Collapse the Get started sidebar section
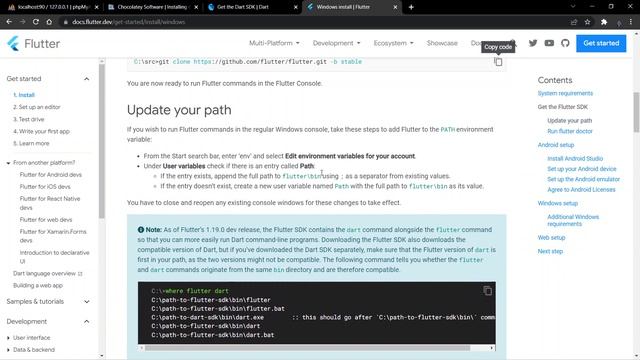This screenshot has height=360, width=640. click(x=87, y=79)
